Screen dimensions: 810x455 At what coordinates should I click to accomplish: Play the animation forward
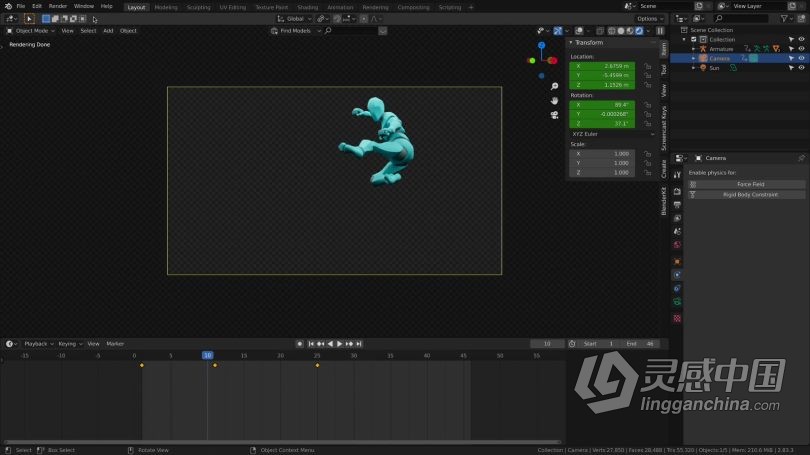pos(339,344)
